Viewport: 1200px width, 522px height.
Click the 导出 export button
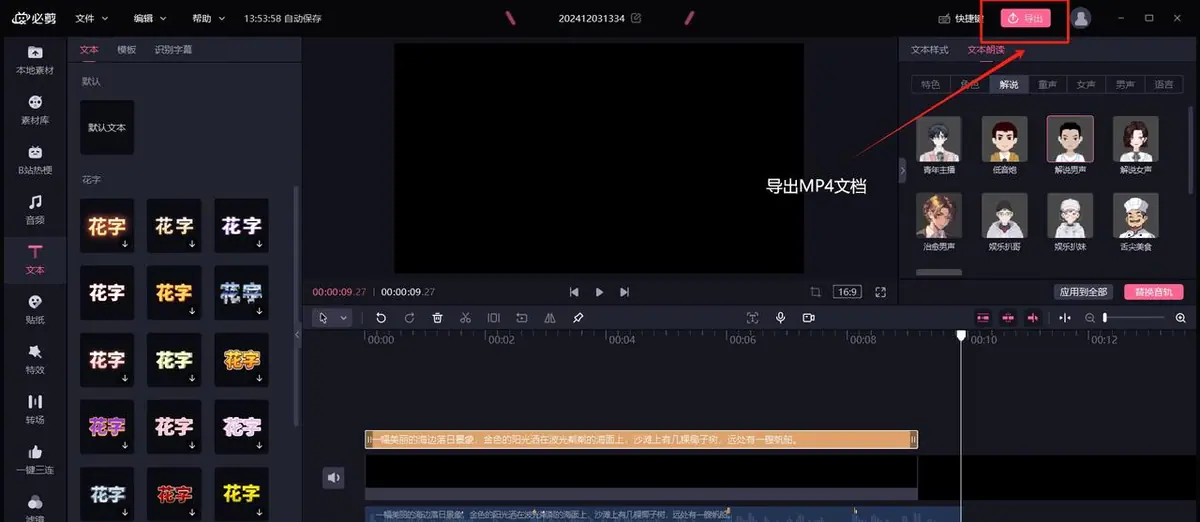tap(1026, 18)
